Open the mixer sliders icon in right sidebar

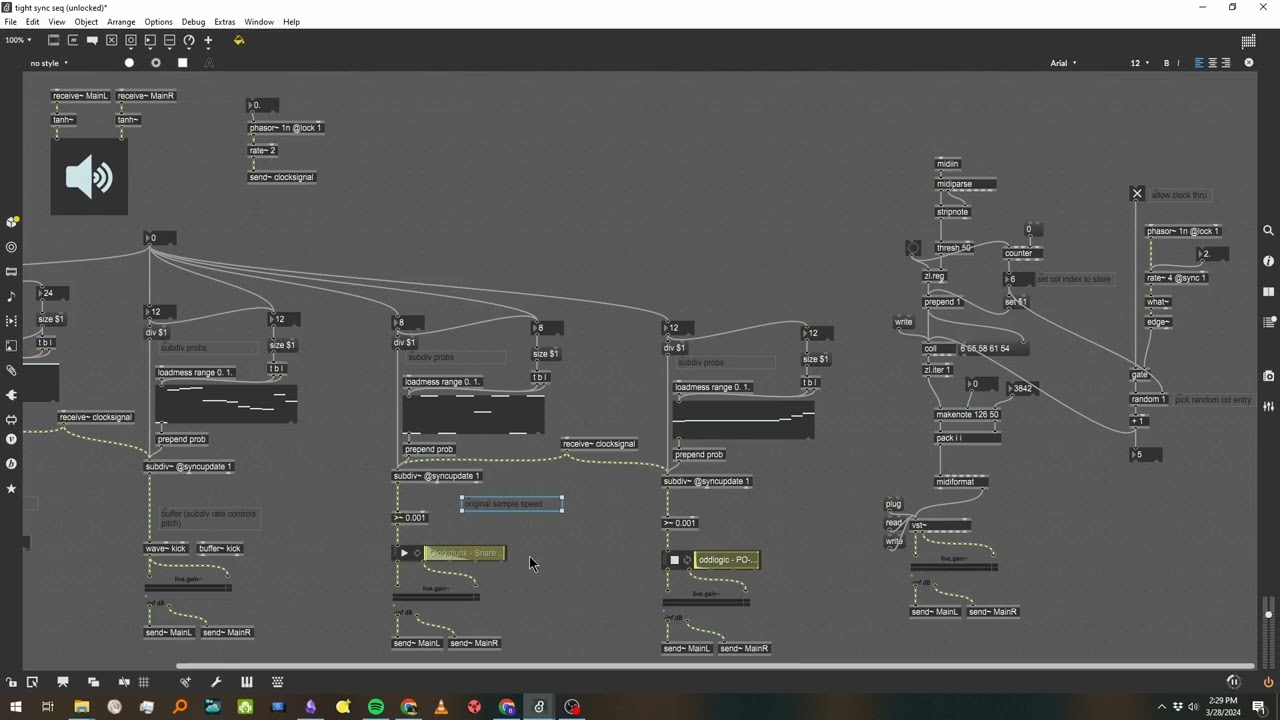1268,406
